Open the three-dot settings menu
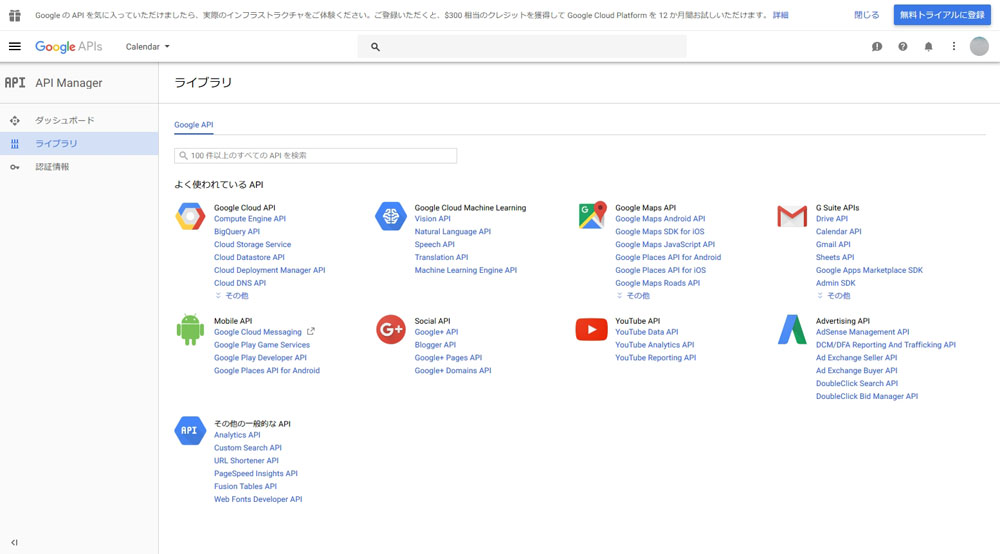 coord(954,47)
